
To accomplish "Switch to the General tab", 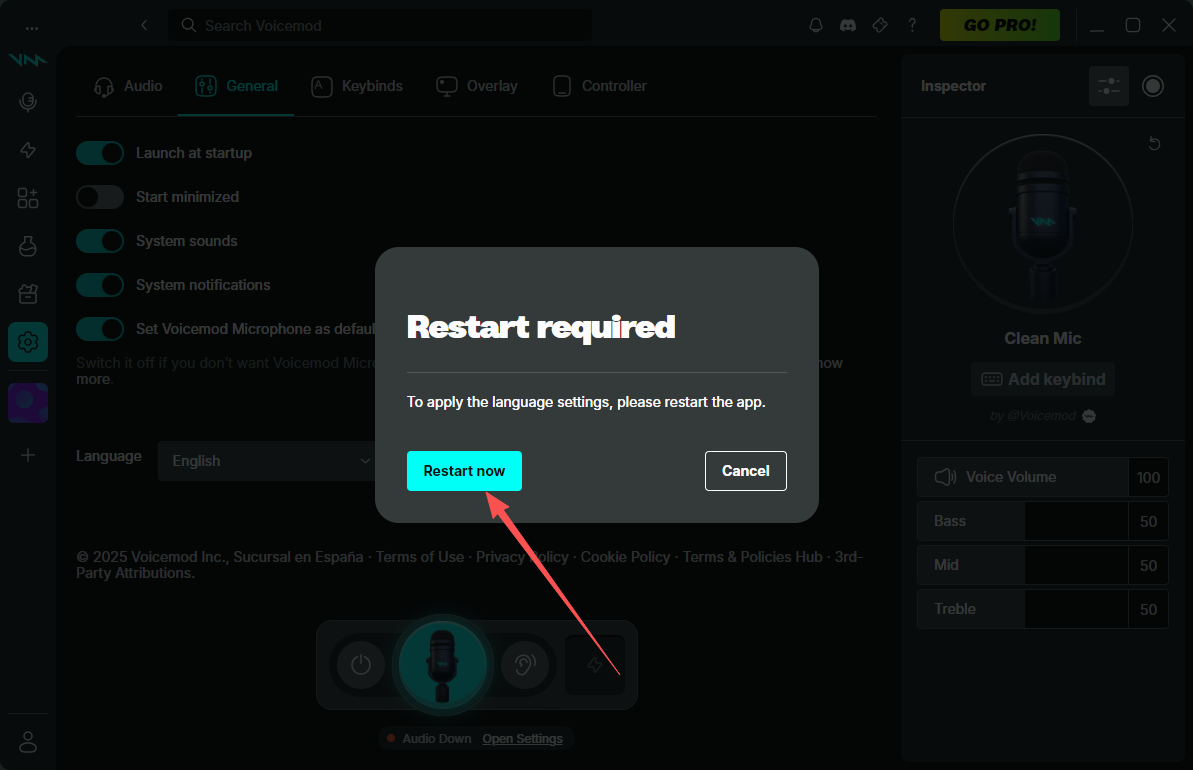I will tap(237, 86).
